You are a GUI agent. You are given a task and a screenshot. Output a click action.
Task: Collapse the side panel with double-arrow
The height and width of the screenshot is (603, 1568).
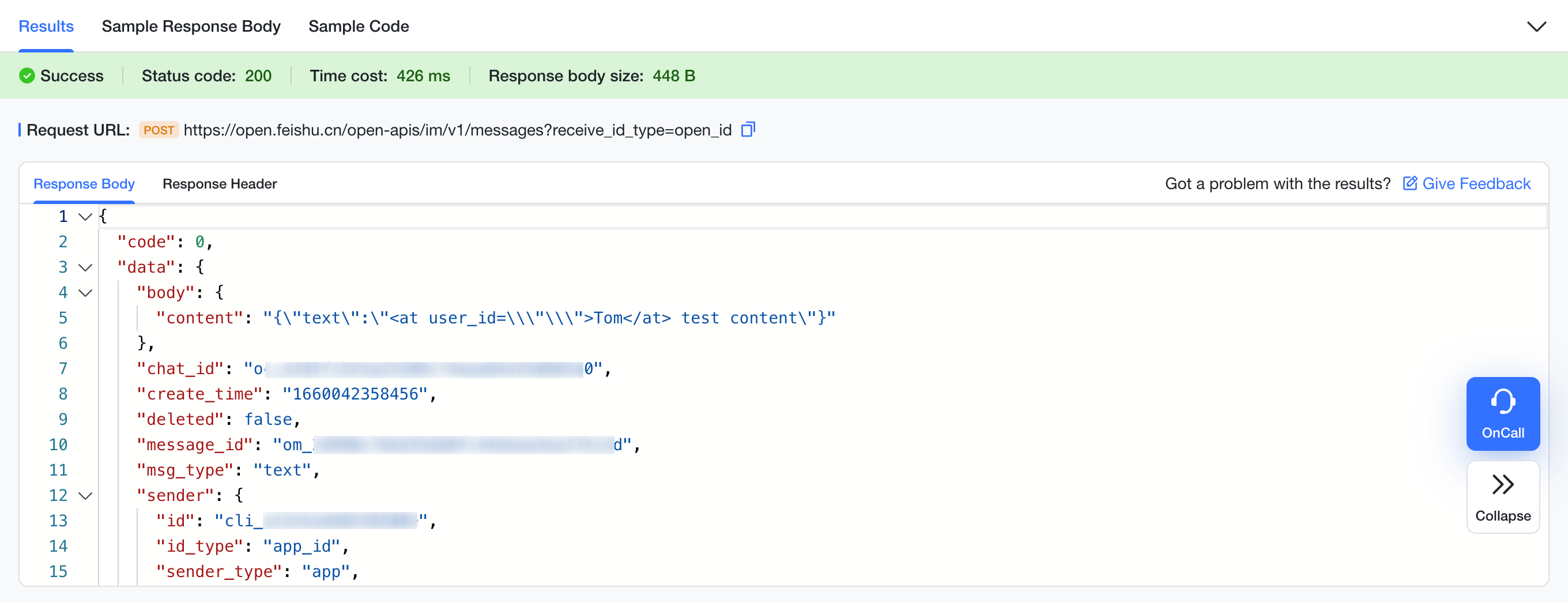coord(1502,496)
